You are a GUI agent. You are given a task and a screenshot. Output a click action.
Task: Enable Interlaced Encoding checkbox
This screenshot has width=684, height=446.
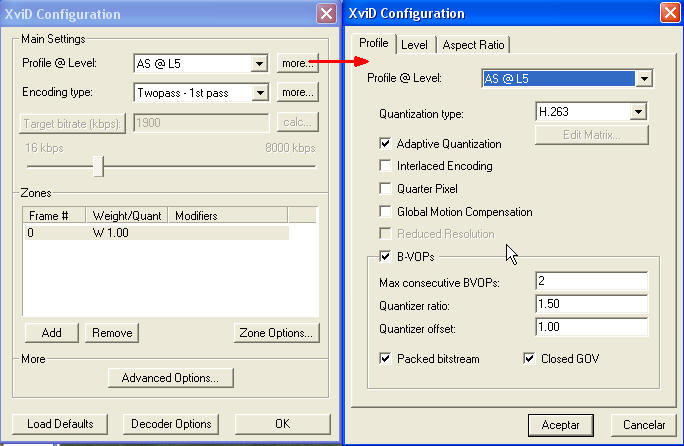tap(385, 165)
